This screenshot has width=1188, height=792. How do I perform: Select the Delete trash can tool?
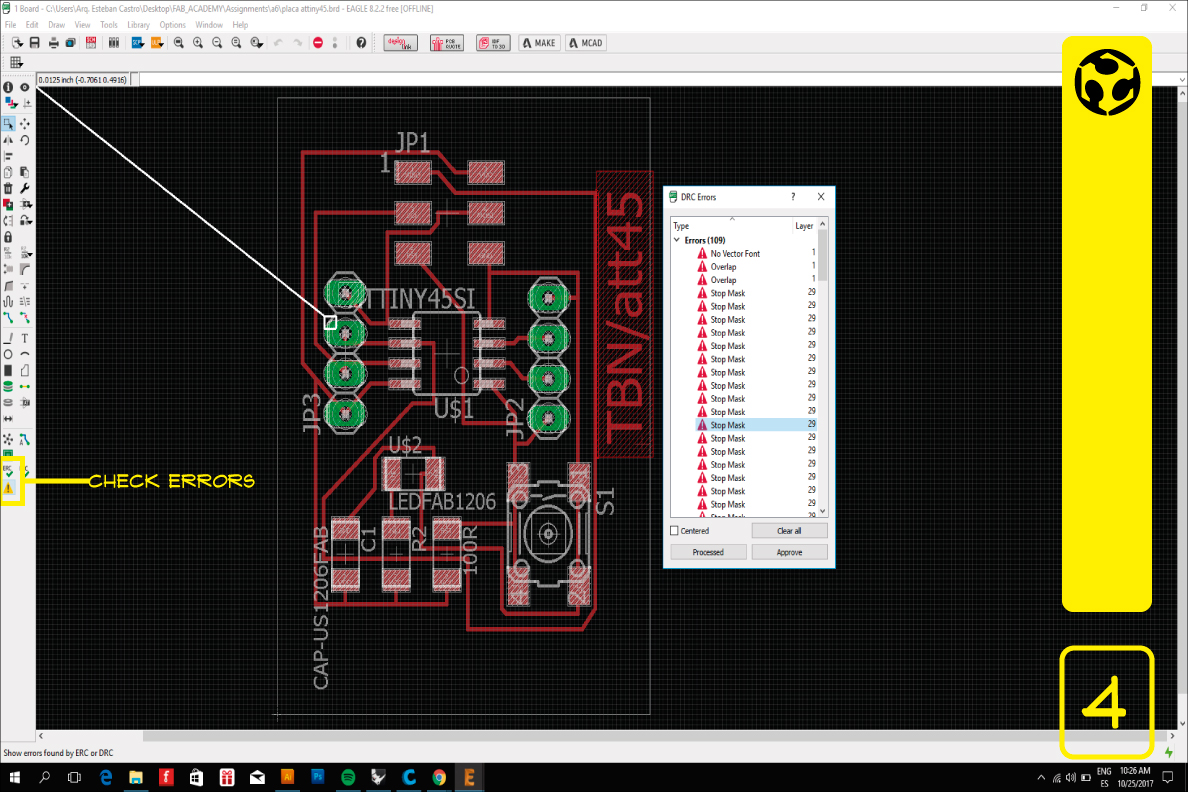[8, 188]
